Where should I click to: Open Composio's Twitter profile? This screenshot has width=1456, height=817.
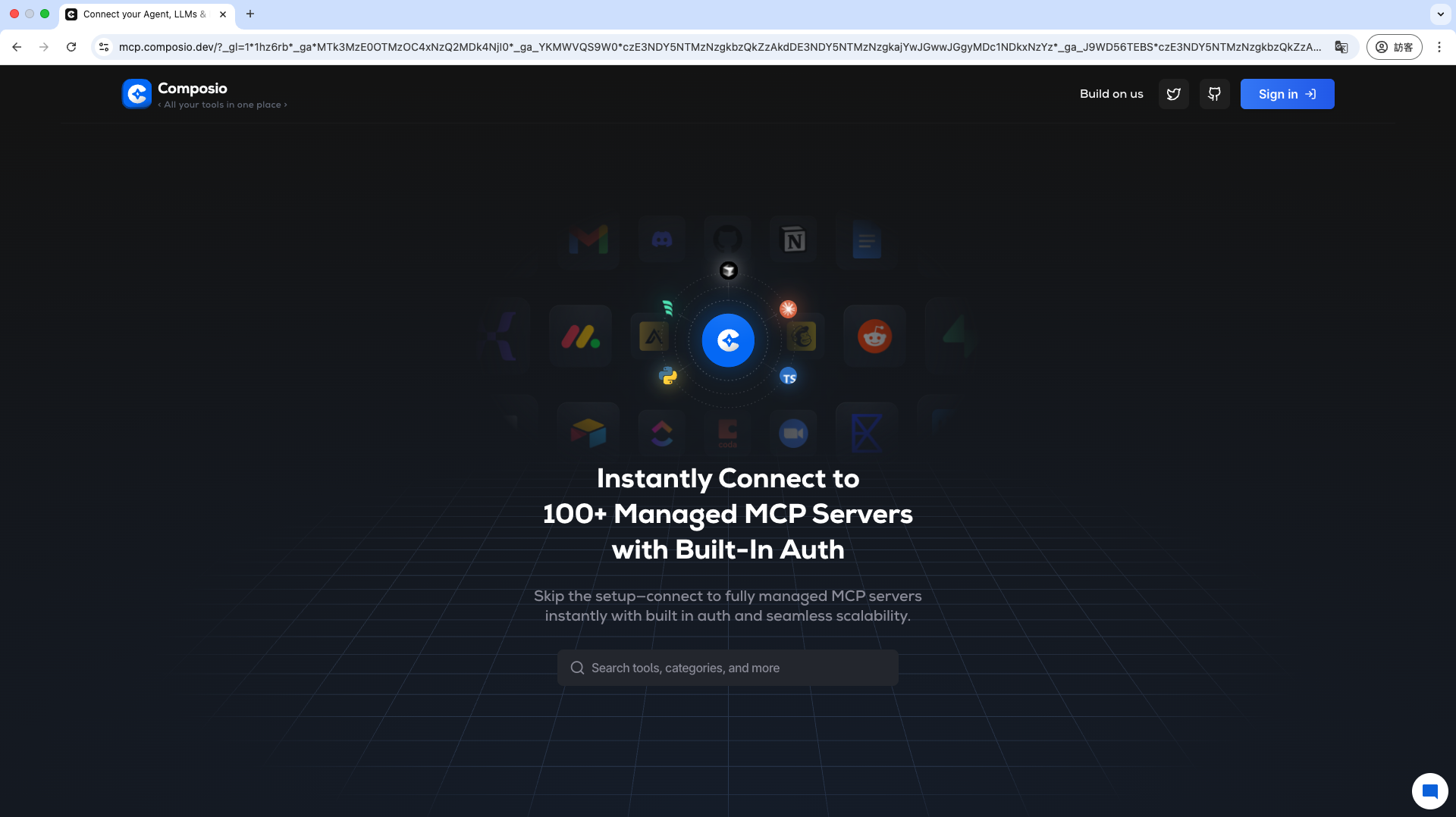coord(1173,94)
